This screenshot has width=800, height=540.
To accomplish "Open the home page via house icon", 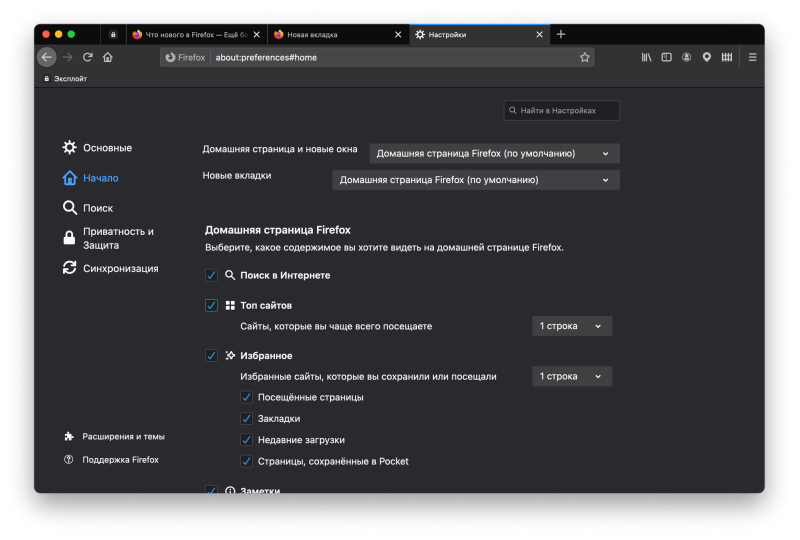I will click(108, 57).
